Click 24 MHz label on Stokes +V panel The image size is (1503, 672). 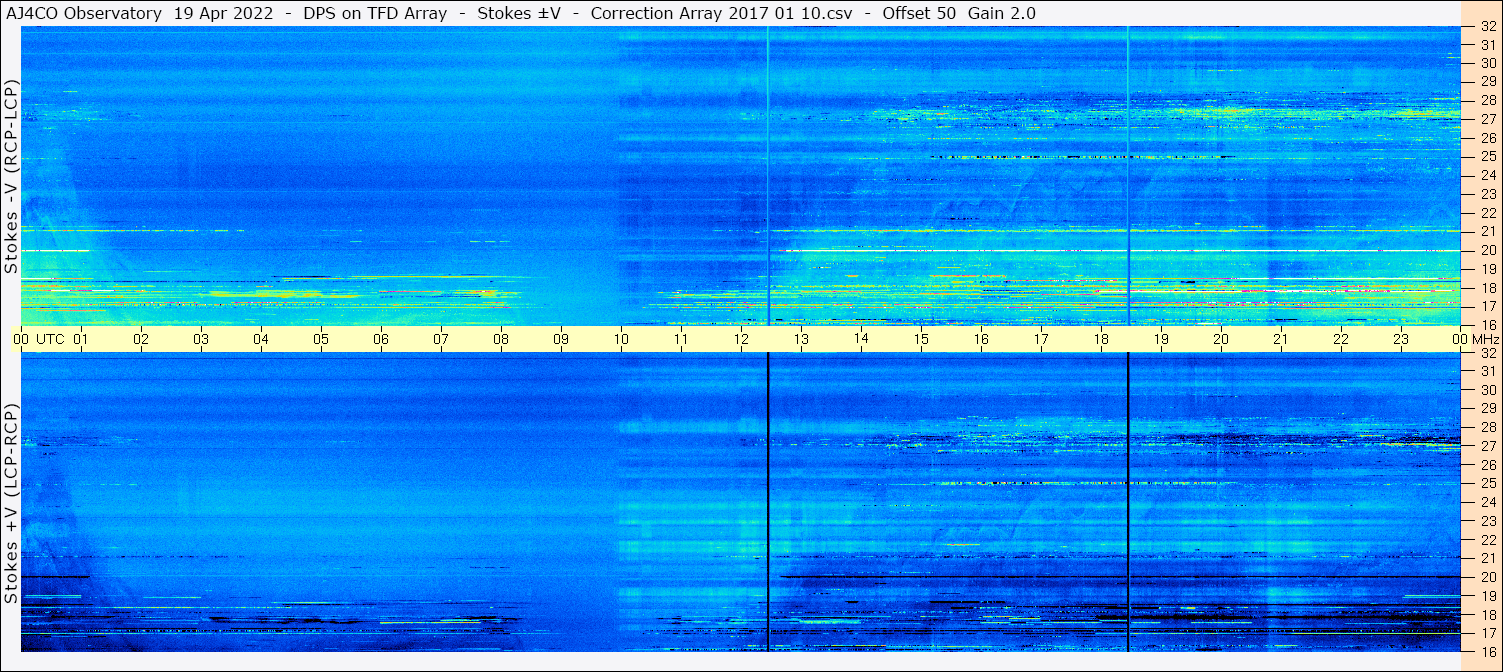(x=1488, y=502)
